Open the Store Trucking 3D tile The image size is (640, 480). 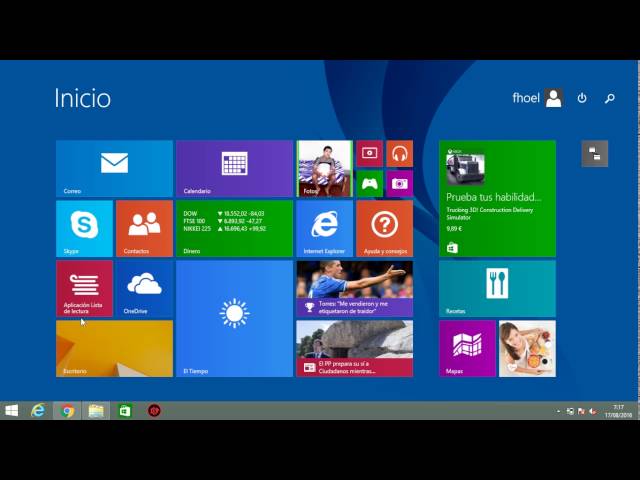[x=497, y=198]
